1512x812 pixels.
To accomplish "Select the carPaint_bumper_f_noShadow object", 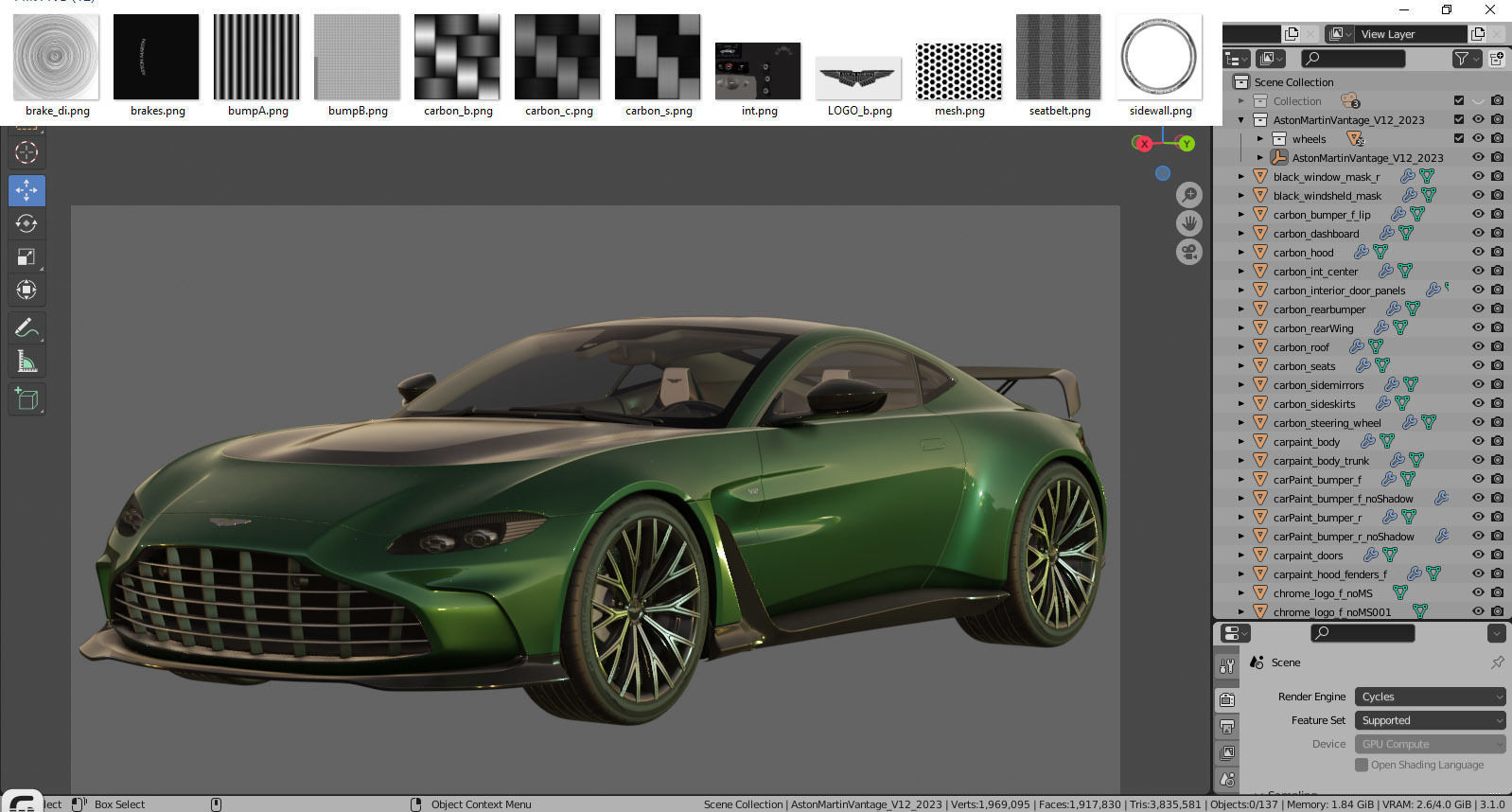I will pyautogui.click(x=1343, y=499).
